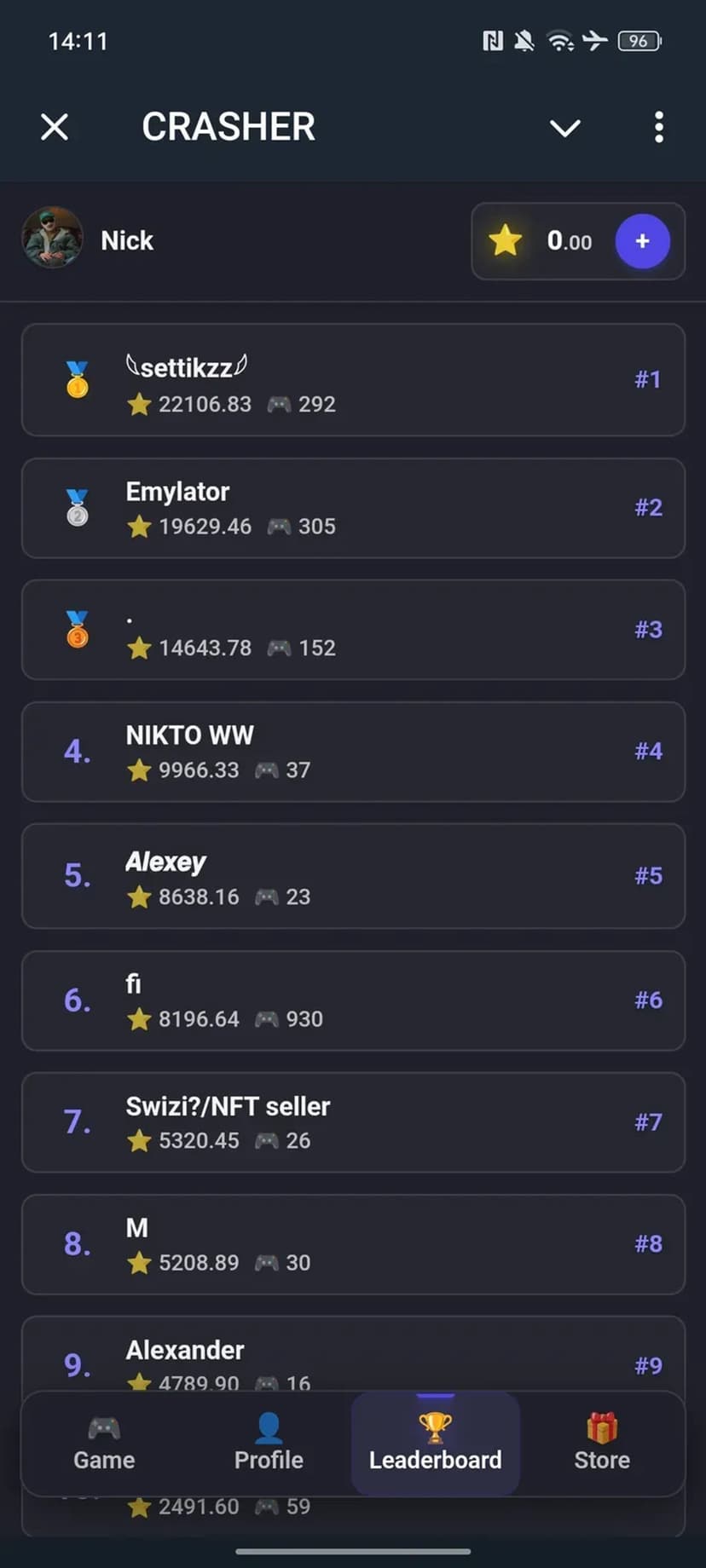Open the three-dot overflow menu
The image size is (706, 1568).
point(658,127)
